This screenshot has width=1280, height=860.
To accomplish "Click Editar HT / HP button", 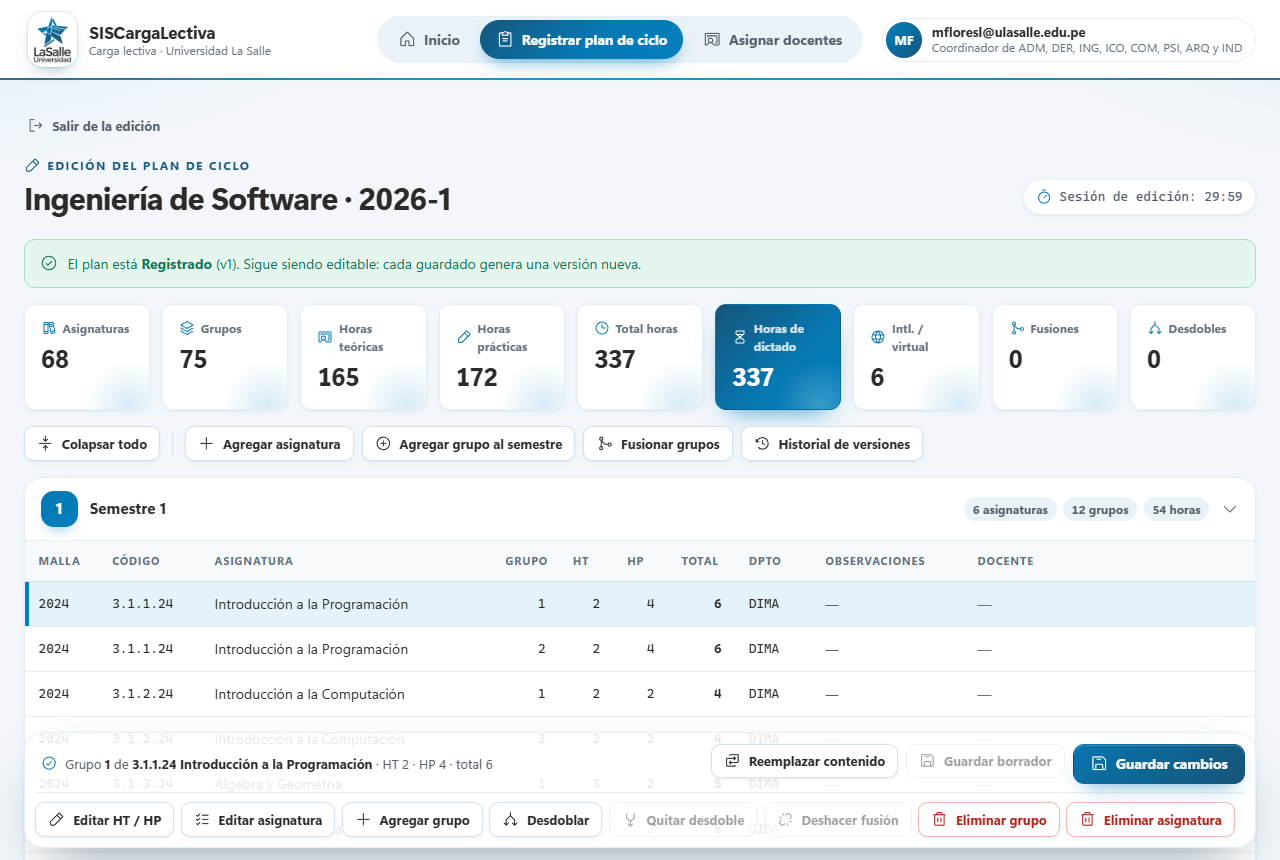I will pyautogui.click(x=105, y=820).
